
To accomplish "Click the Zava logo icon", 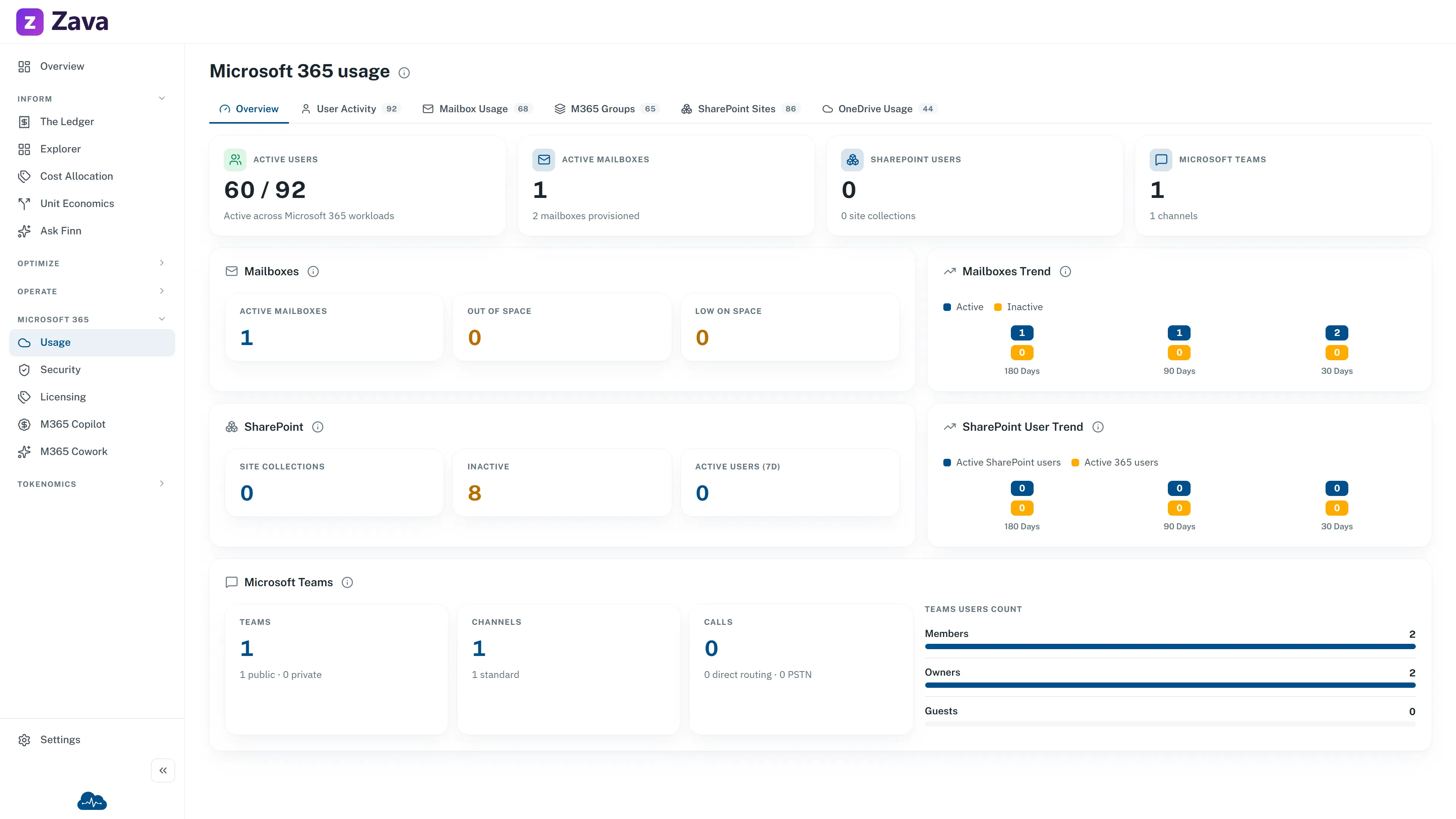I will pos(30,22).
